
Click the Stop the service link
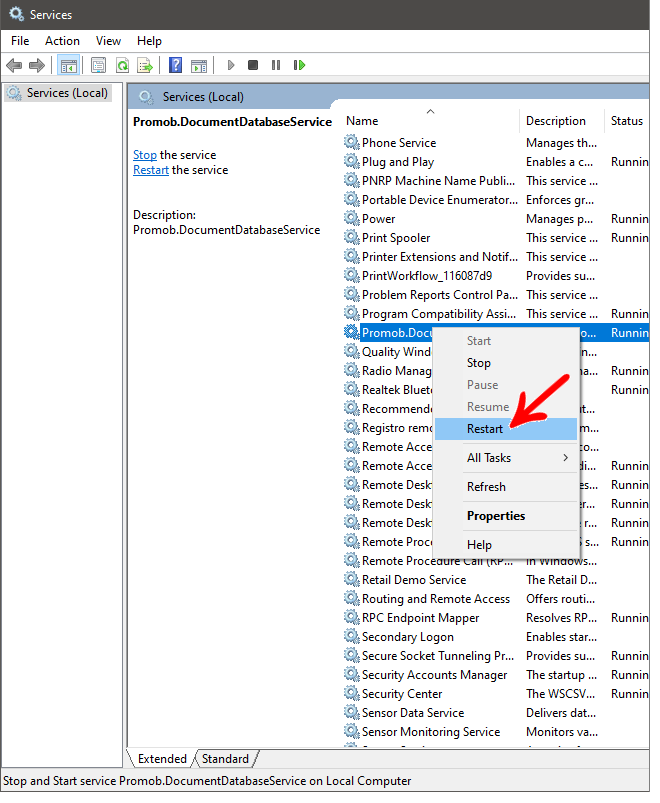pyautogui.click(x=145, y=155)
